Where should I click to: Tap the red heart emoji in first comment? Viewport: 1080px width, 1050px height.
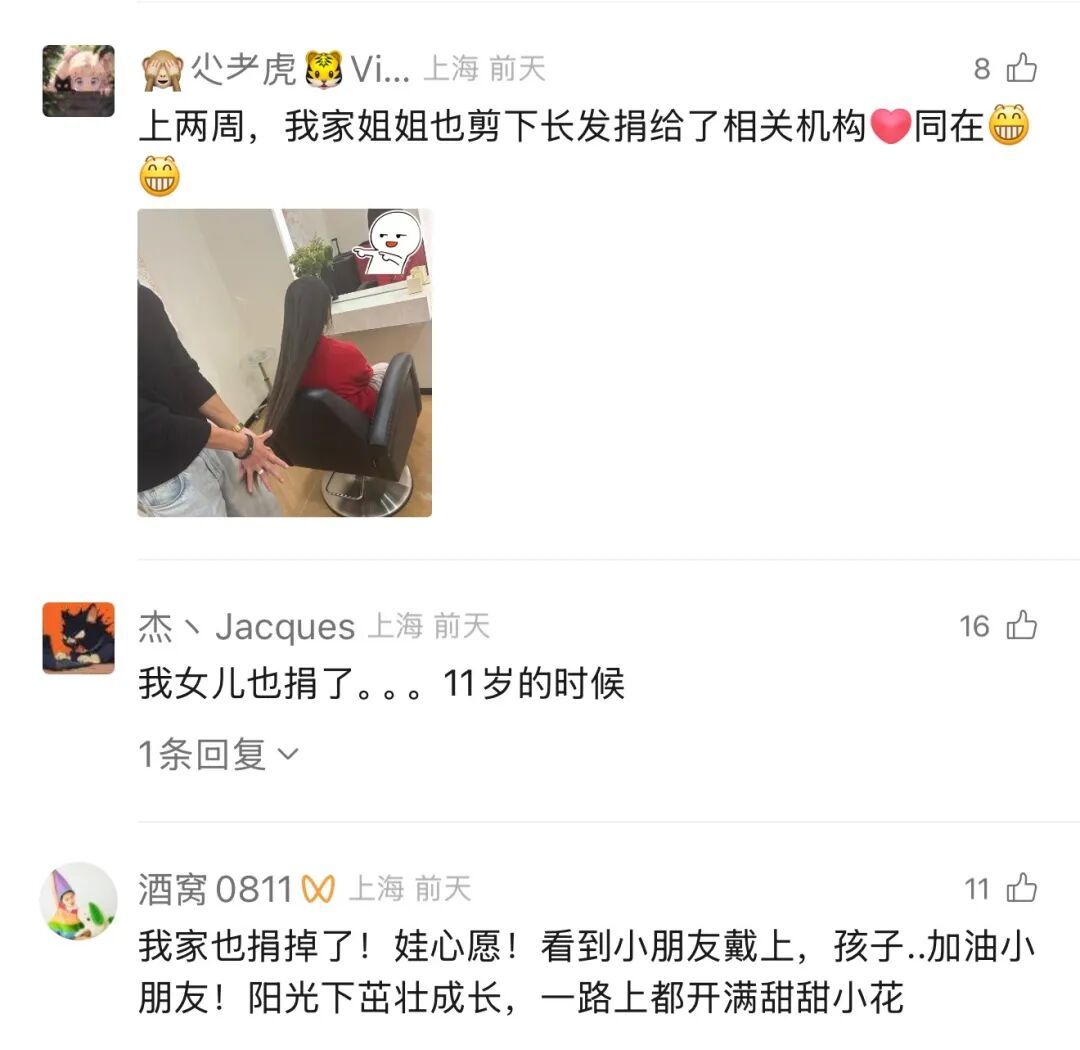pyautogui.click(x=891, y=126)
